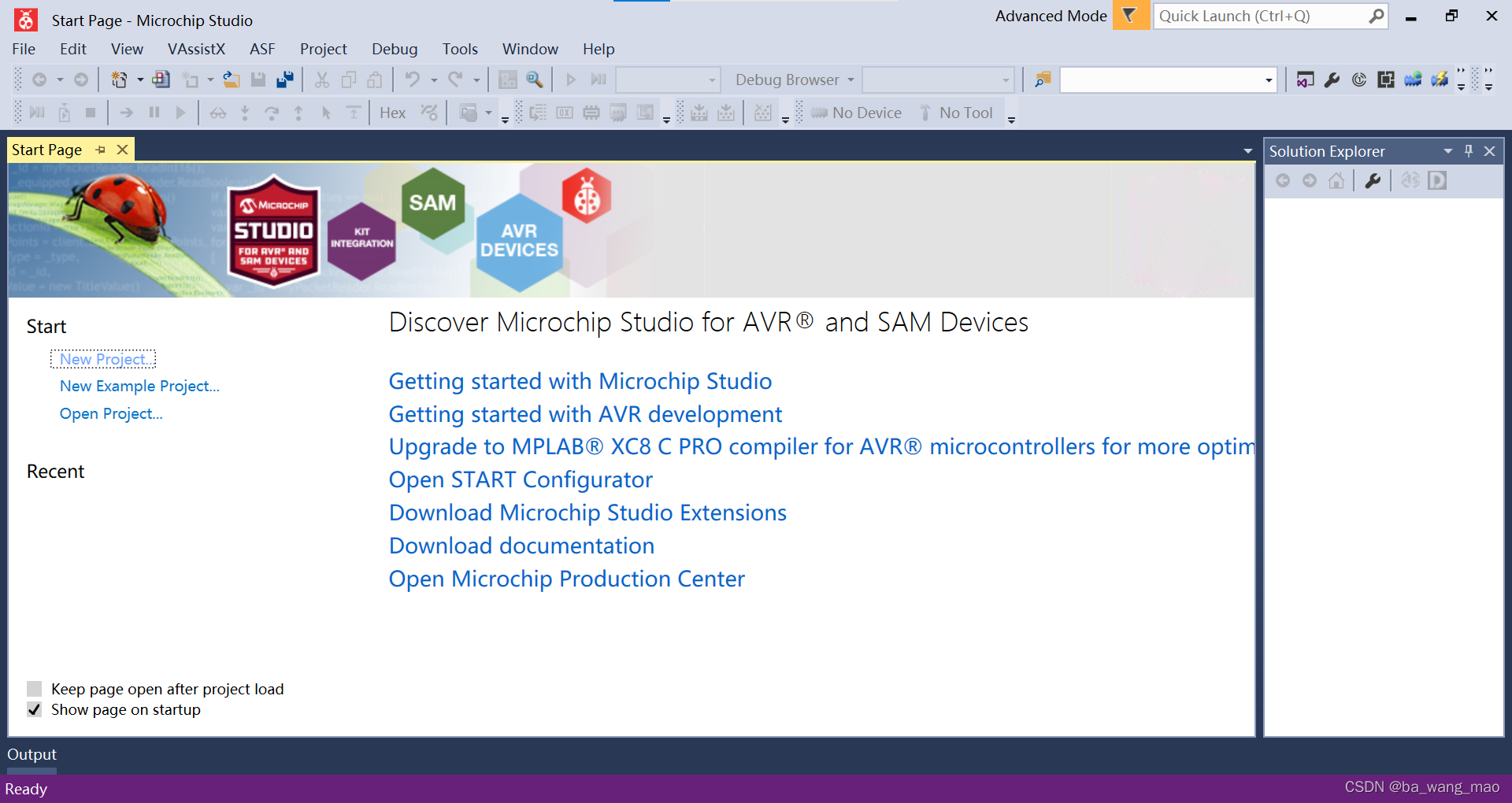Open the ASF menu
1512x803 pixels.
click(262, 49)
